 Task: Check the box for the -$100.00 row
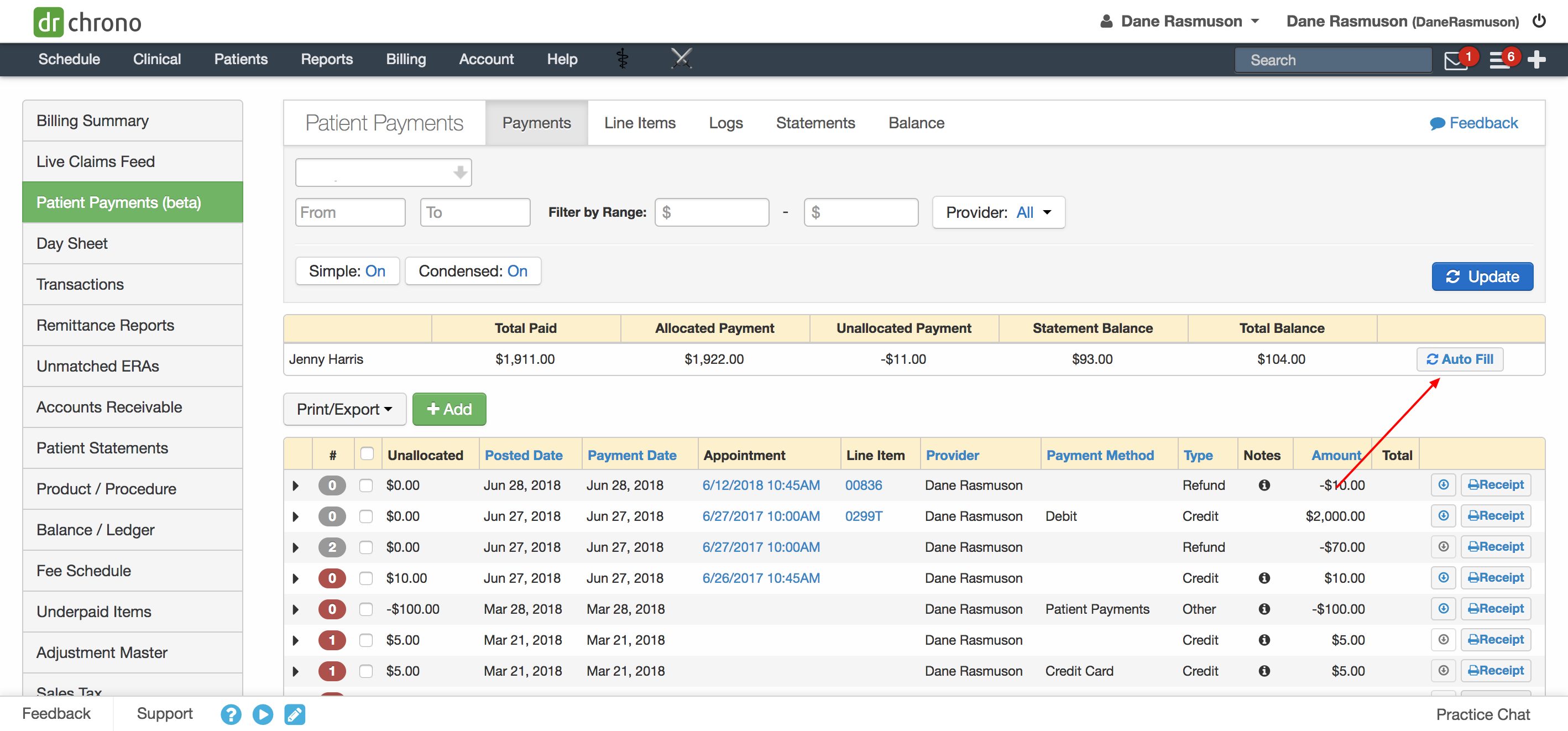pyautogui.click(x=365, y=610)
